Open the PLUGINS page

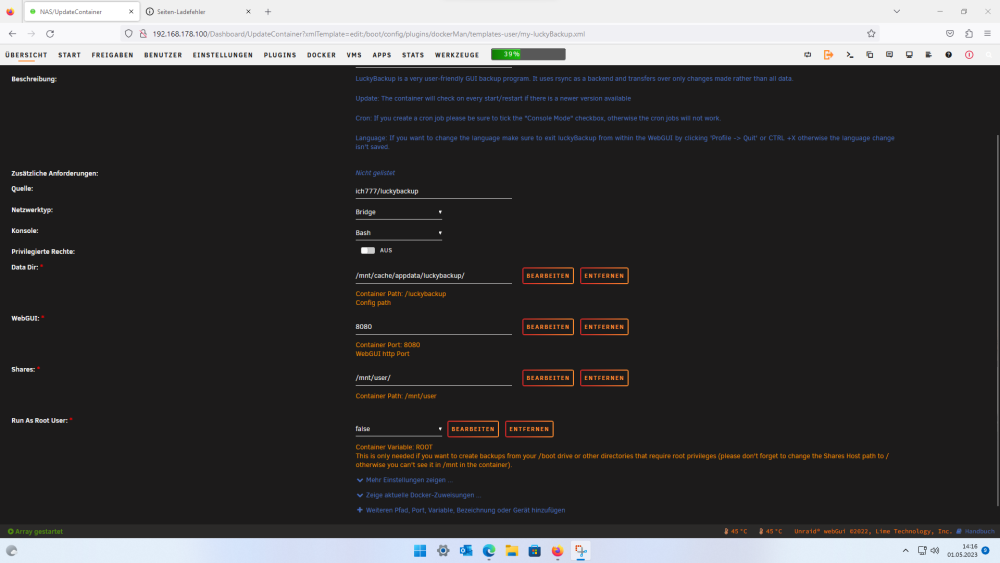tap(280, 55)
